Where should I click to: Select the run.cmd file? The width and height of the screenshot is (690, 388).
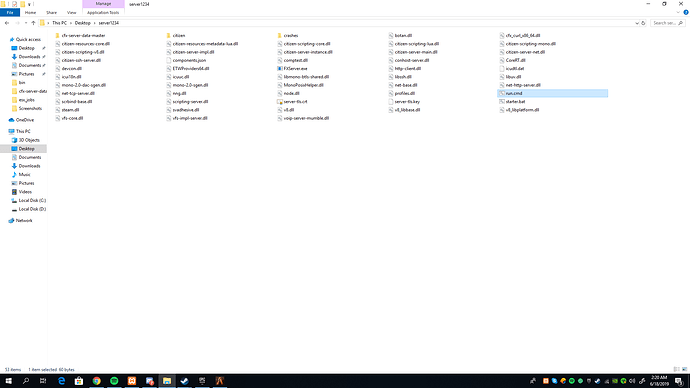point(552,93)
